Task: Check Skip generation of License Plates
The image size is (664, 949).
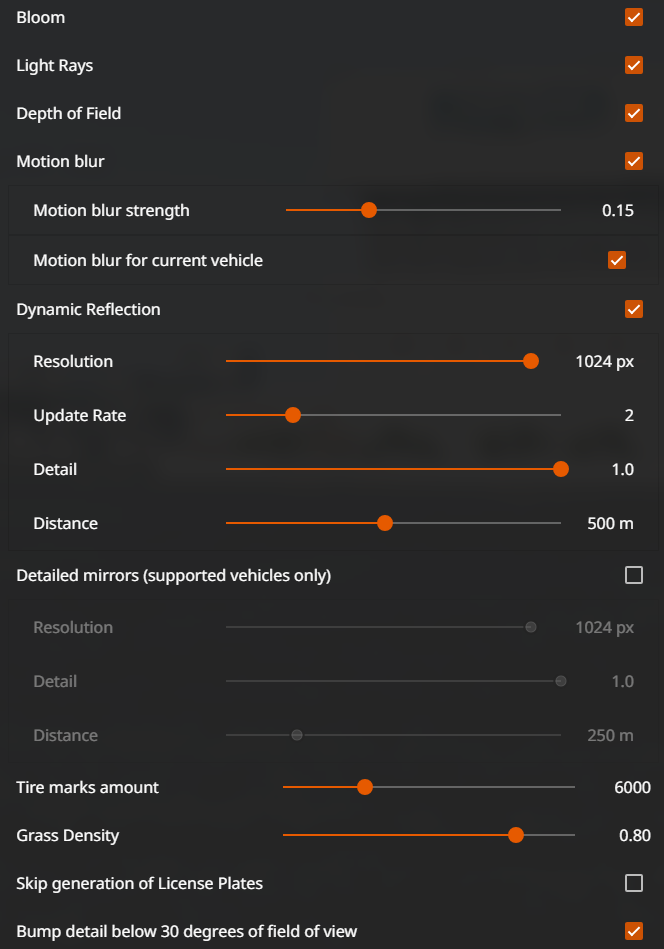Action: coord(634,883)
